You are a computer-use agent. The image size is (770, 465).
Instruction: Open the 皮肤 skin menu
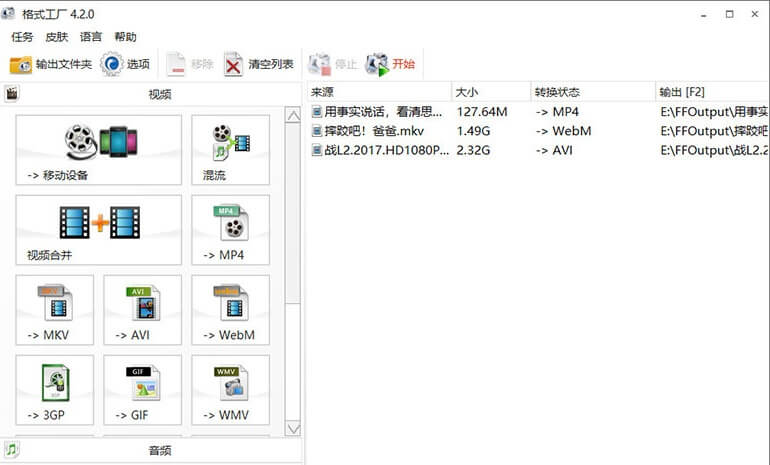(x=56, y=37)
